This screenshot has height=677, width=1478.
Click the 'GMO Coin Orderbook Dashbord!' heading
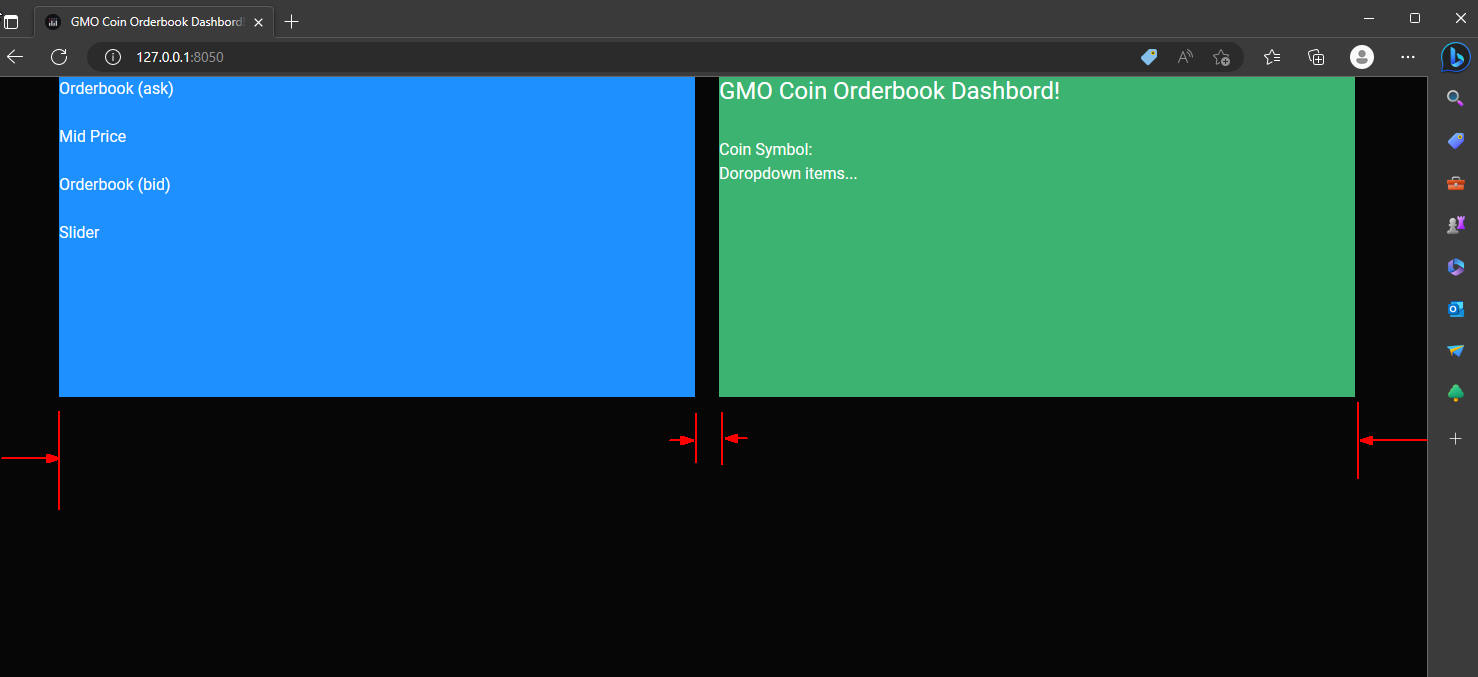[889, 91]
